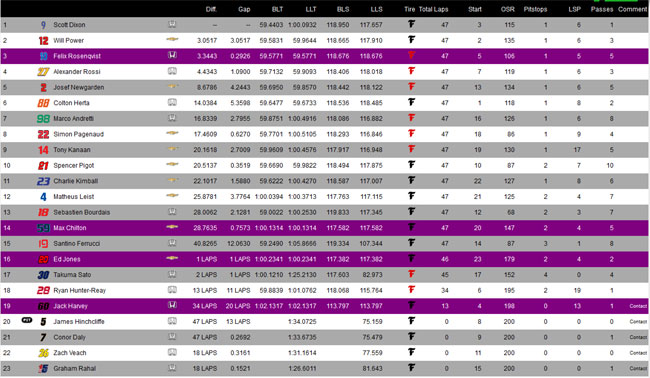Click Ryan Hunter-Reay's number 28 icon
The image size is (650, 378).
point(43,290)
